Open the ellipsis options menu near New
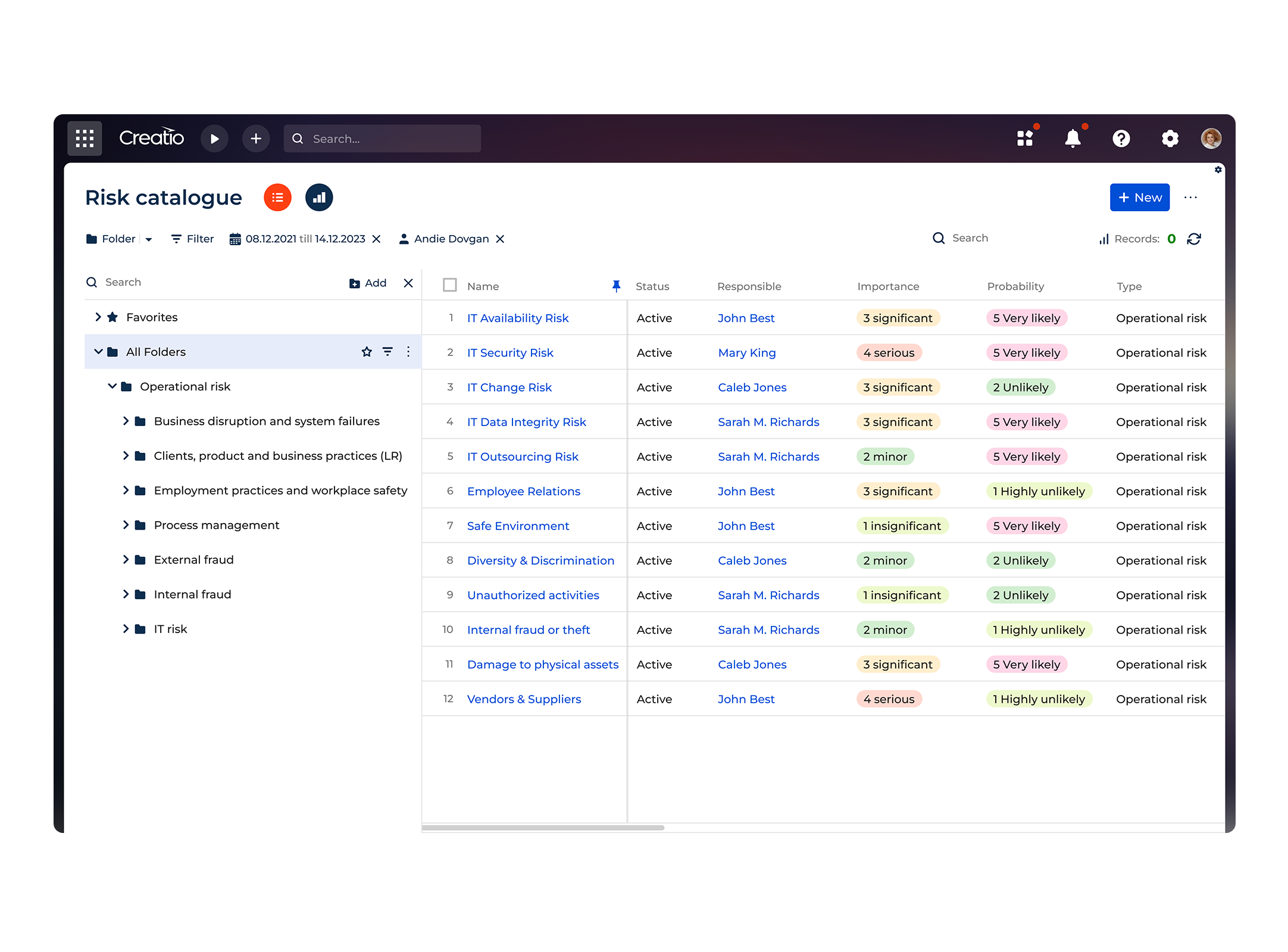The width and height of the screenshot is (1288, 952). pos(1191,197)
